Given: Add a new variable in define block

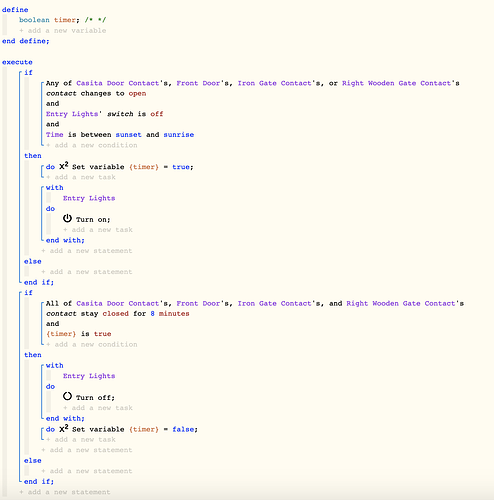Looking at the screenshot, I should [x=63, y=31].
